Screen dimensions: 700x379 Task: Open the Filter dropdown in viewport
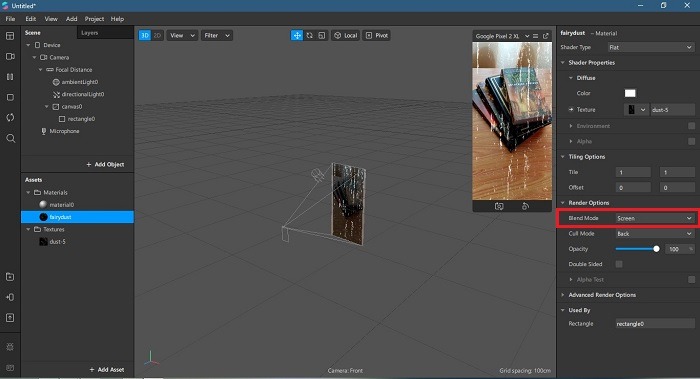(217, 35)
